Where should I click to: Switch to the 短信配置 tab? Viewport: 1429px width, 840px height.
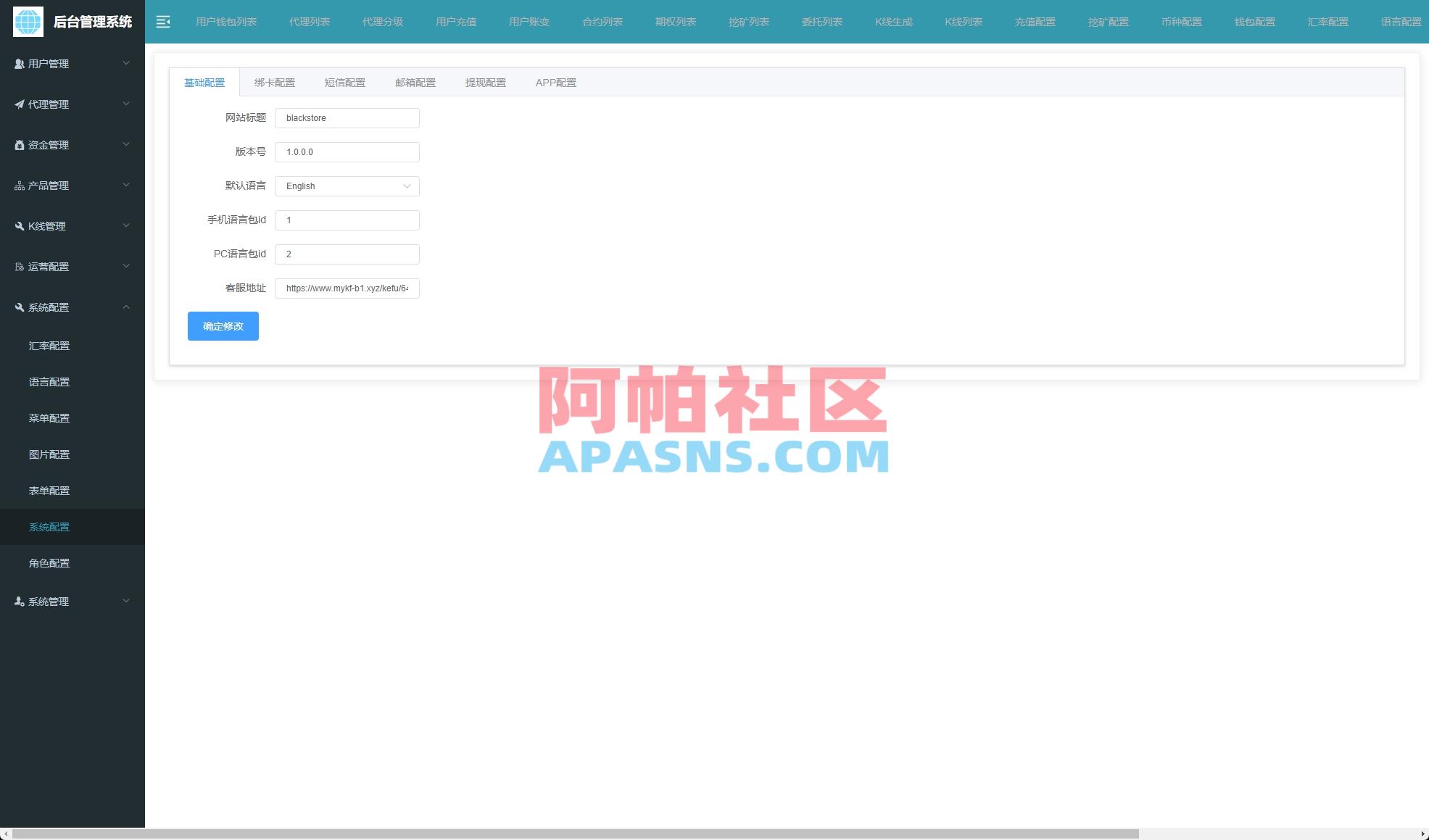[345, 82]
